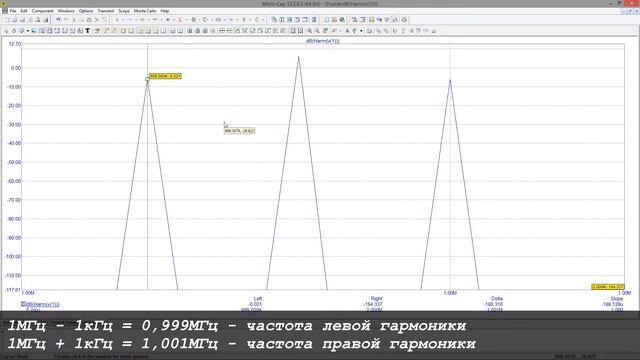
Task: Click yellow cursor tag on left peak
Action: coord(165,76)
